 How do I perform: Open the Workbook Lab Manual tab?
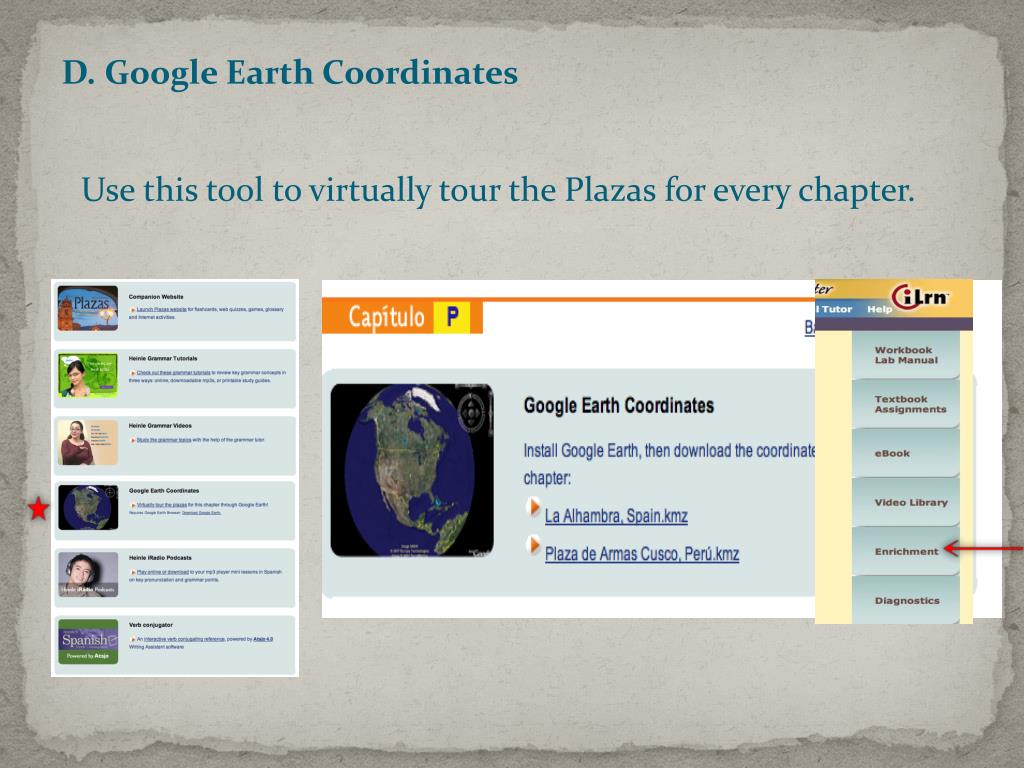(x=906, y=355)
